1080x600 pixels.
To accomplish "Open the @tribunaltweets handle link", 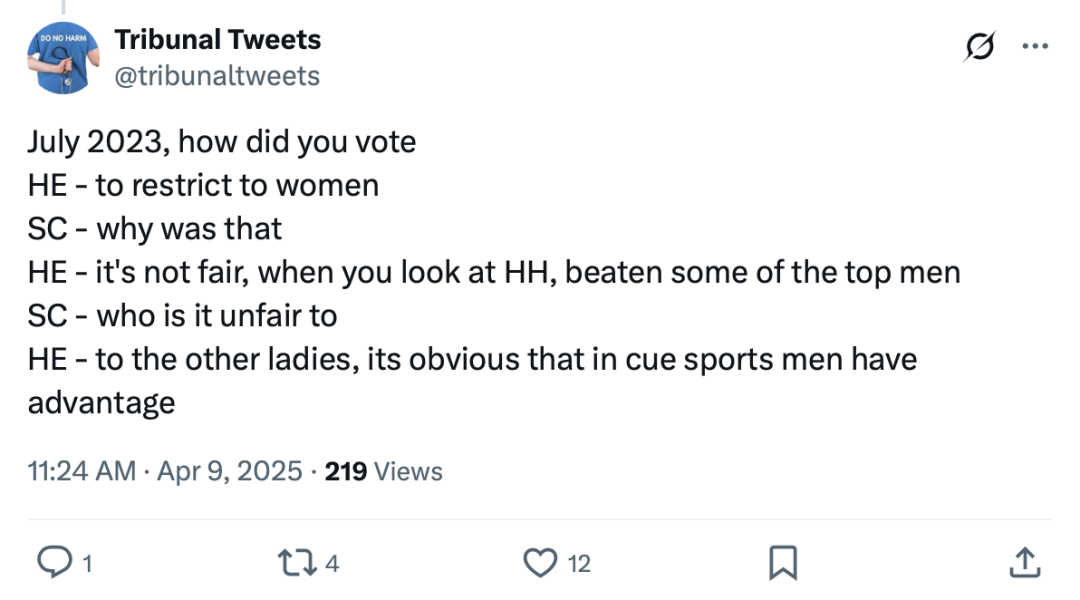I will (x=218, y=76).
